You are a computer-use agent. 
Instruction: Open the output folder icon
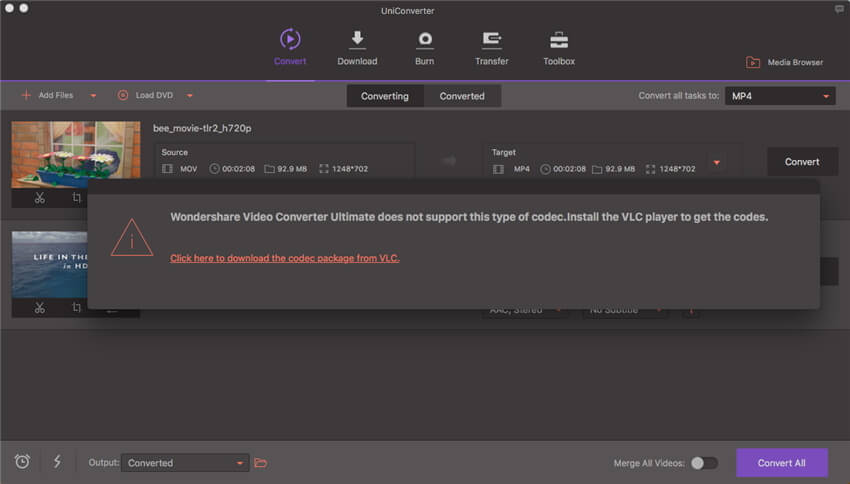tap(261, 463)
